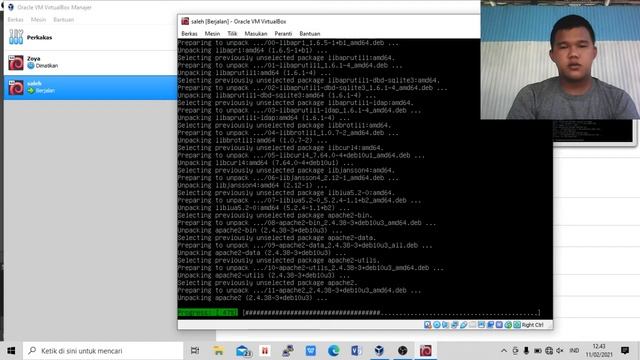Click the battery tray icon
Image resolution: width=640 pixels, height=360 pixels.
click(538, 351)
